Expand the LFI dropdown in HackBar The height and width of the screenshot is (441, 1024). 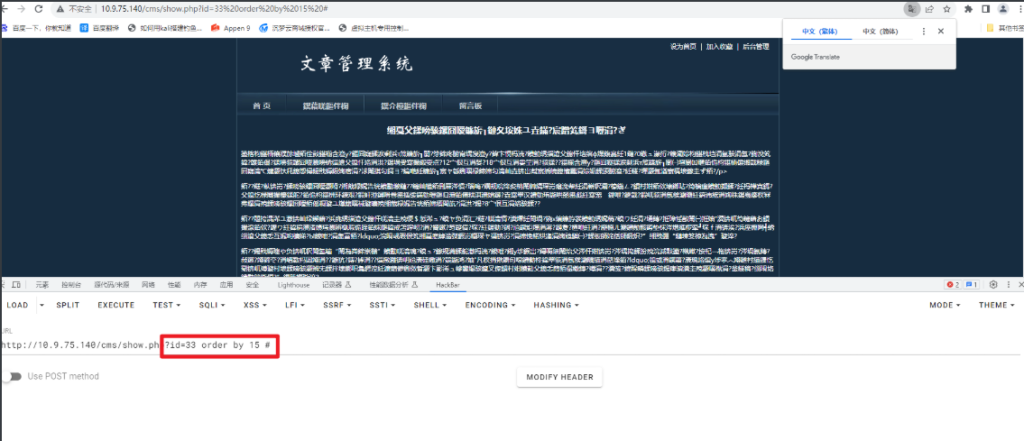(x=296, y=305)
